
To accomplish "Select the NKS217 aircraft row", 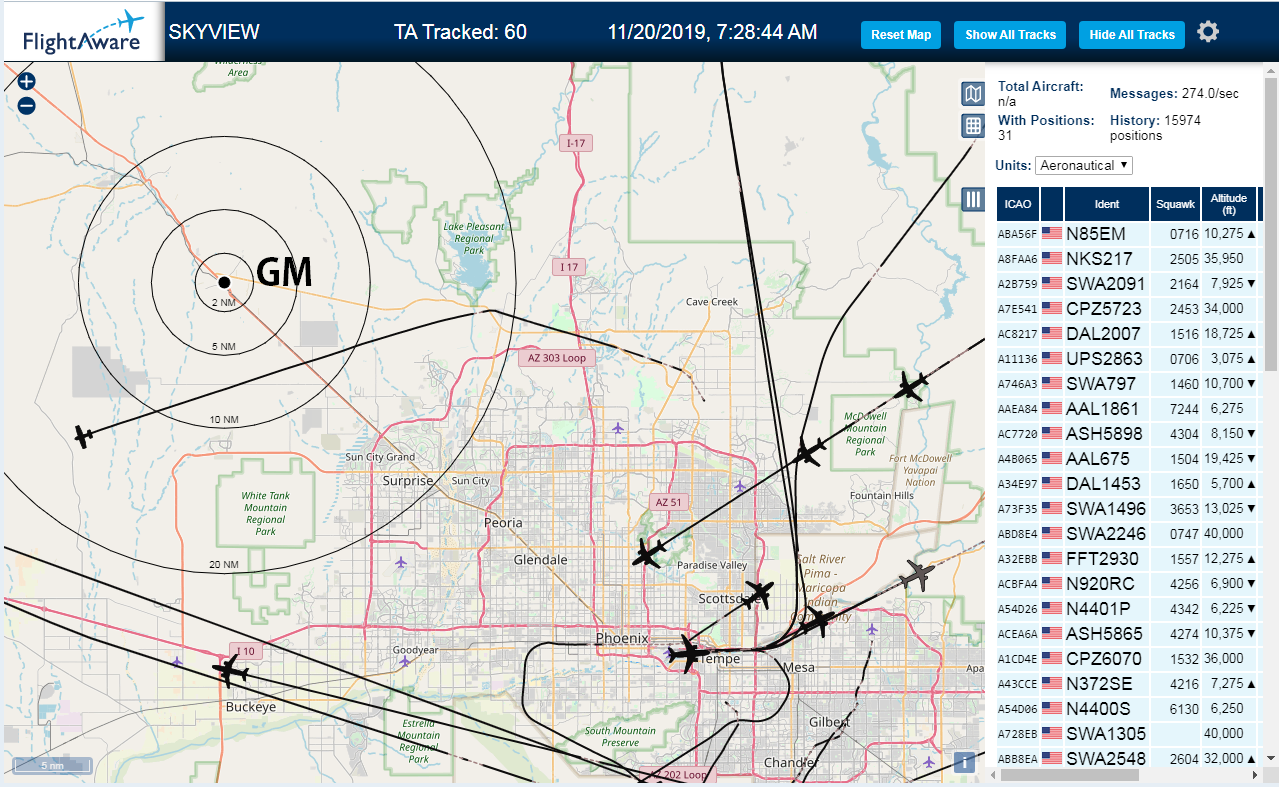I will (1127, 259).
